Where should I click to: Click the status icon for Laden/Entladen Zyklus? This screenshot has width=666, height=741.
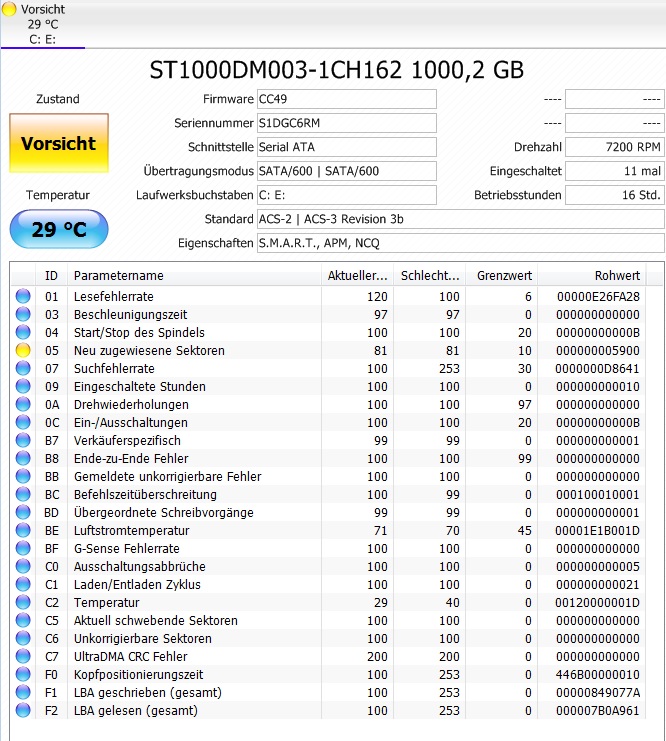click(x=23, y=584)
